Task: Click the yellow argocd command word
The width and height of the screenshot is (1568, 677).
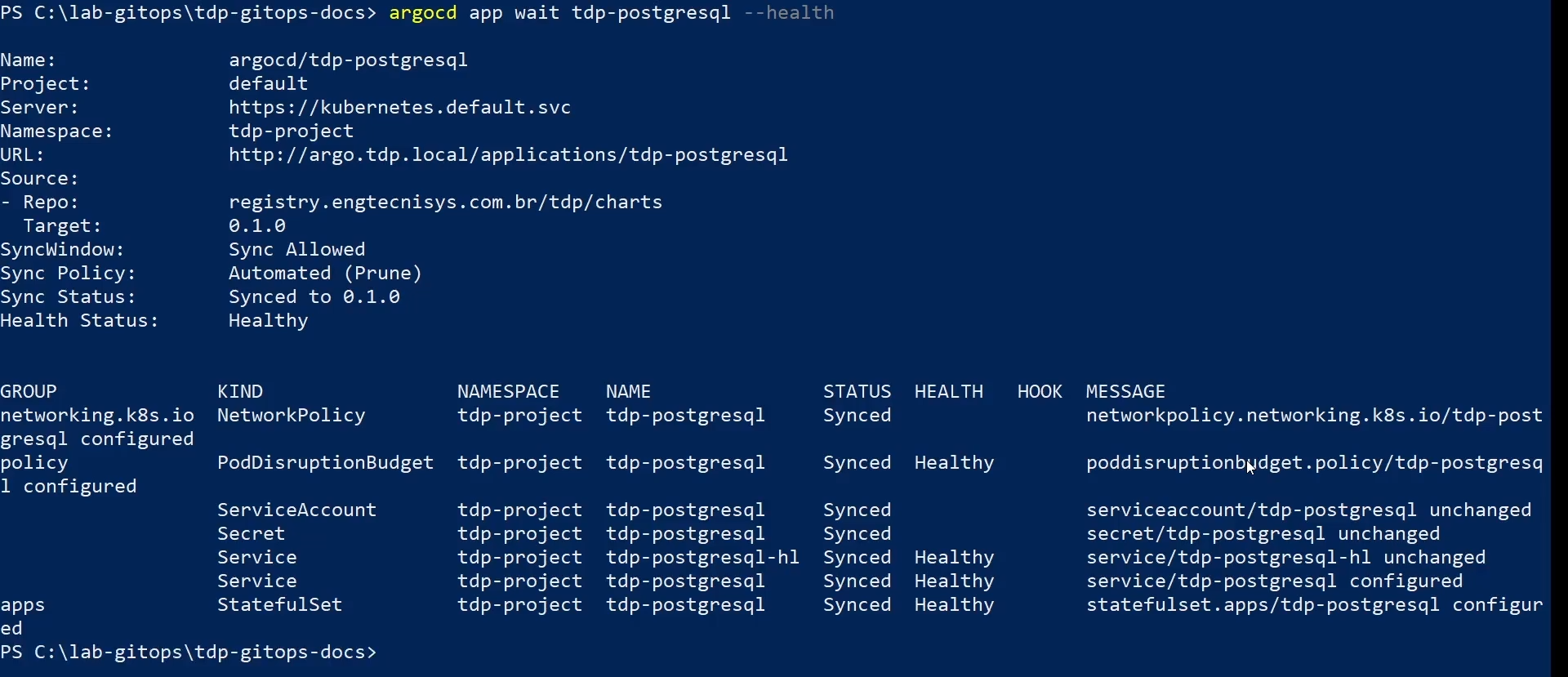Action: (x=422, y=13)
